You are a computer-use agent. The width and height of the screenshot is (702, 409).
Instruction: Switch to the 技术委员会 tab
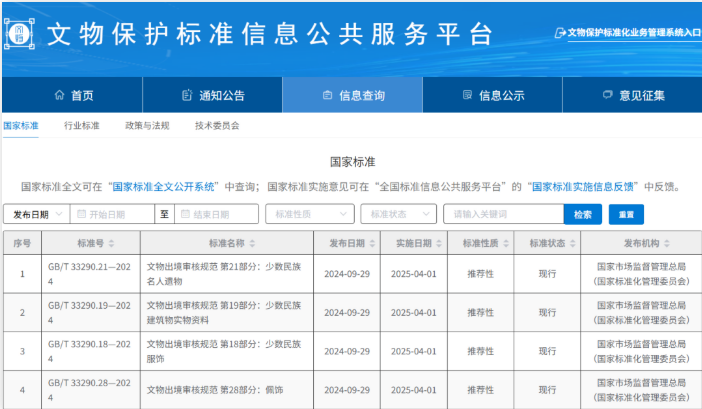point(217,126)
